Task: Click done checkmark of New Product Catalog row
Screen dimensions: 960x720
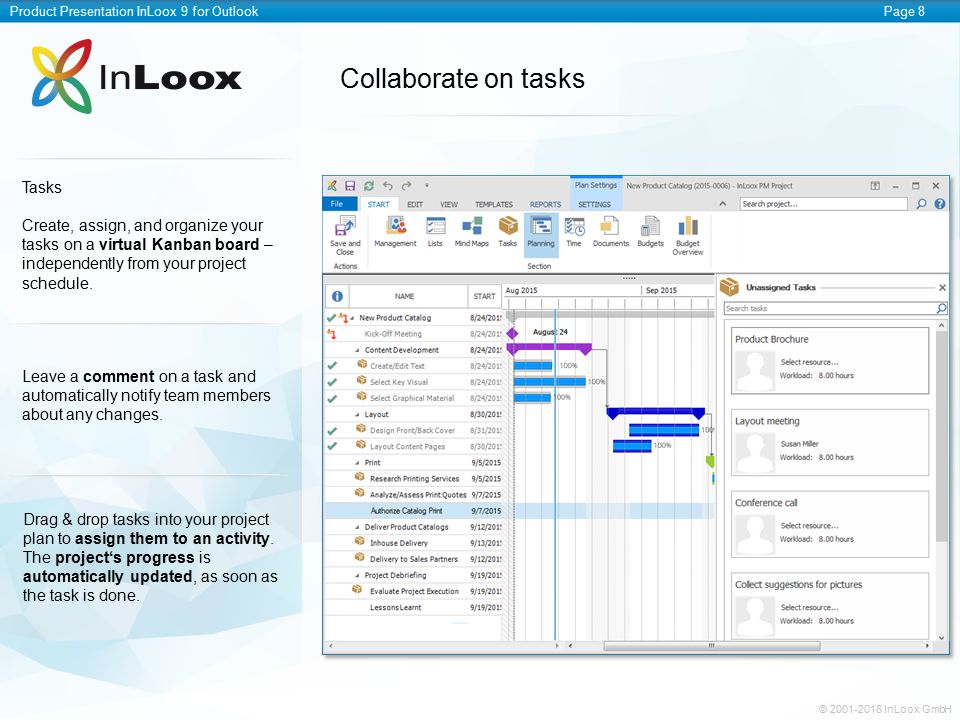Action: tap(331, 318)
